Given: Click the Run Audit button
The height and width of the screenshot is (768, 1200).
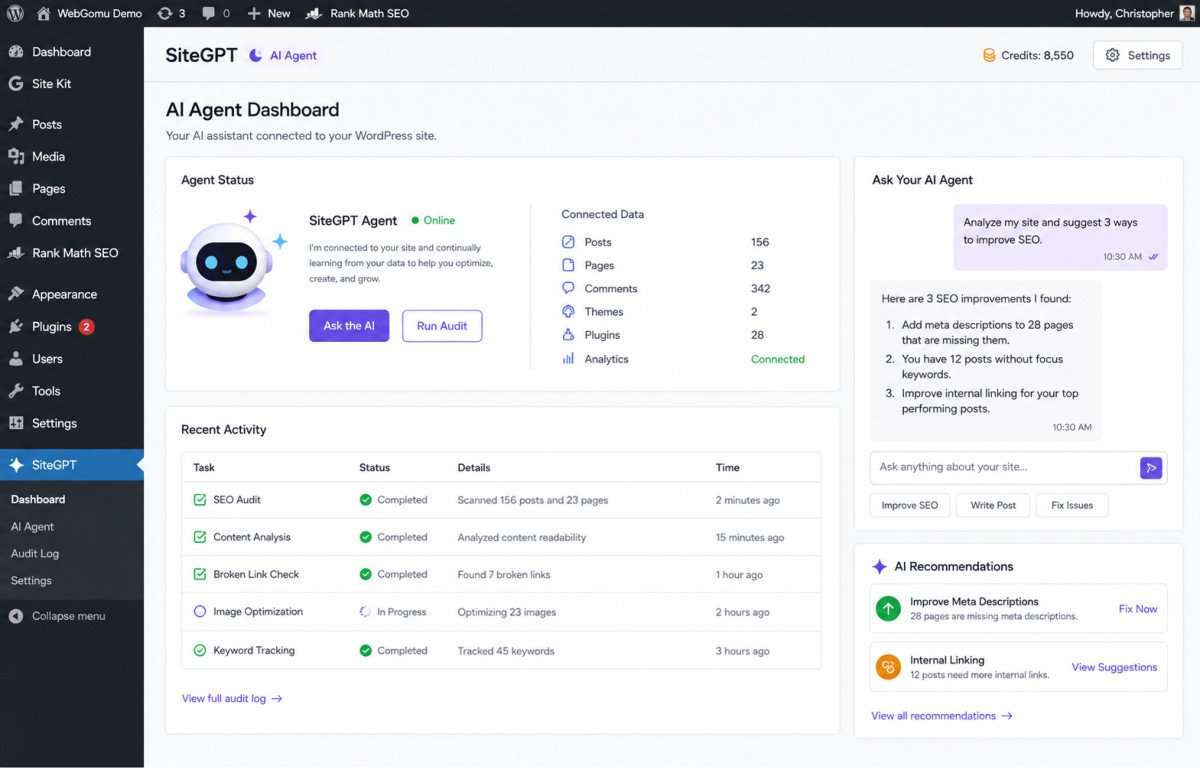Looking at the screenshot, I should pyautogui.click(x=442, y=326).
